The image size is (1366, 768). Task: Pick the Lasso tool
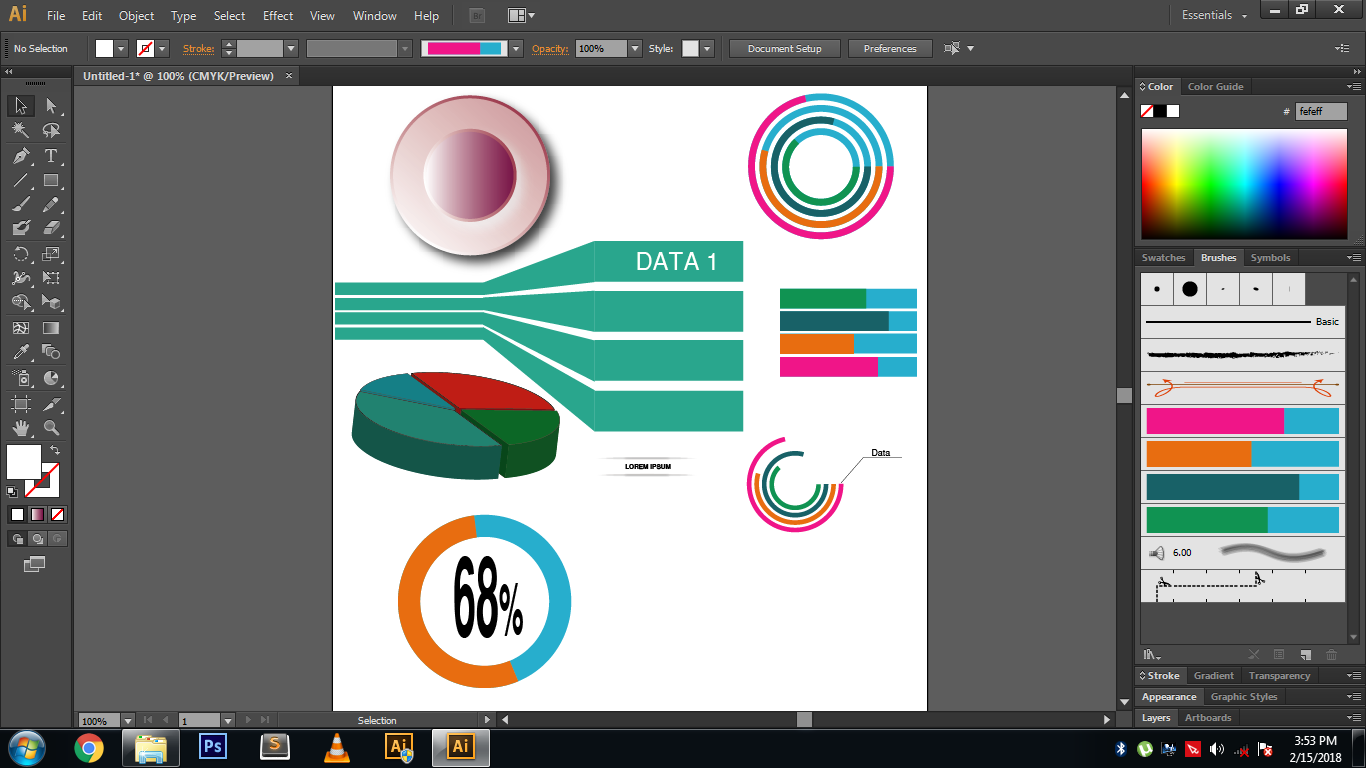(51, 131)
